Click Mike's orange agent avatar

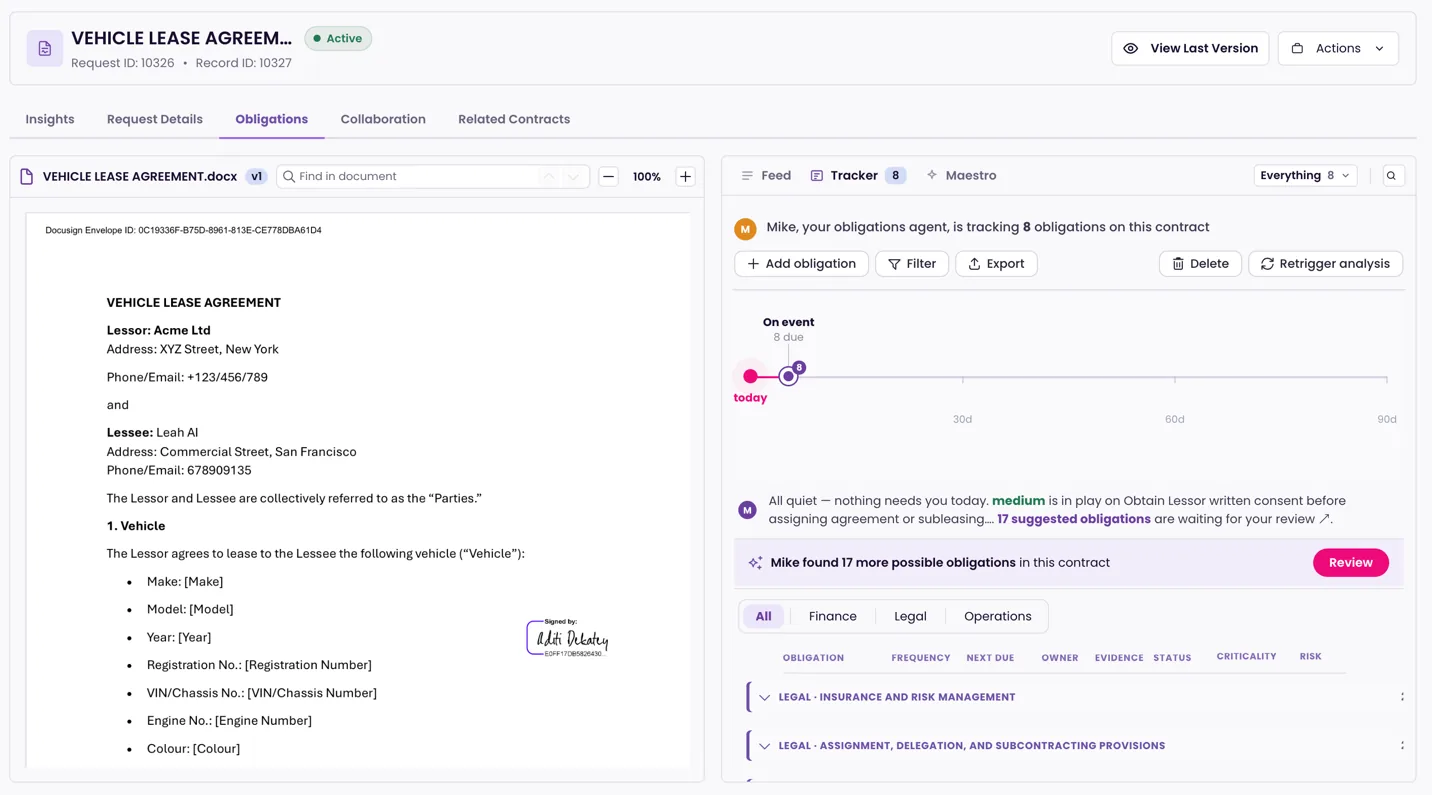(745, 228)
